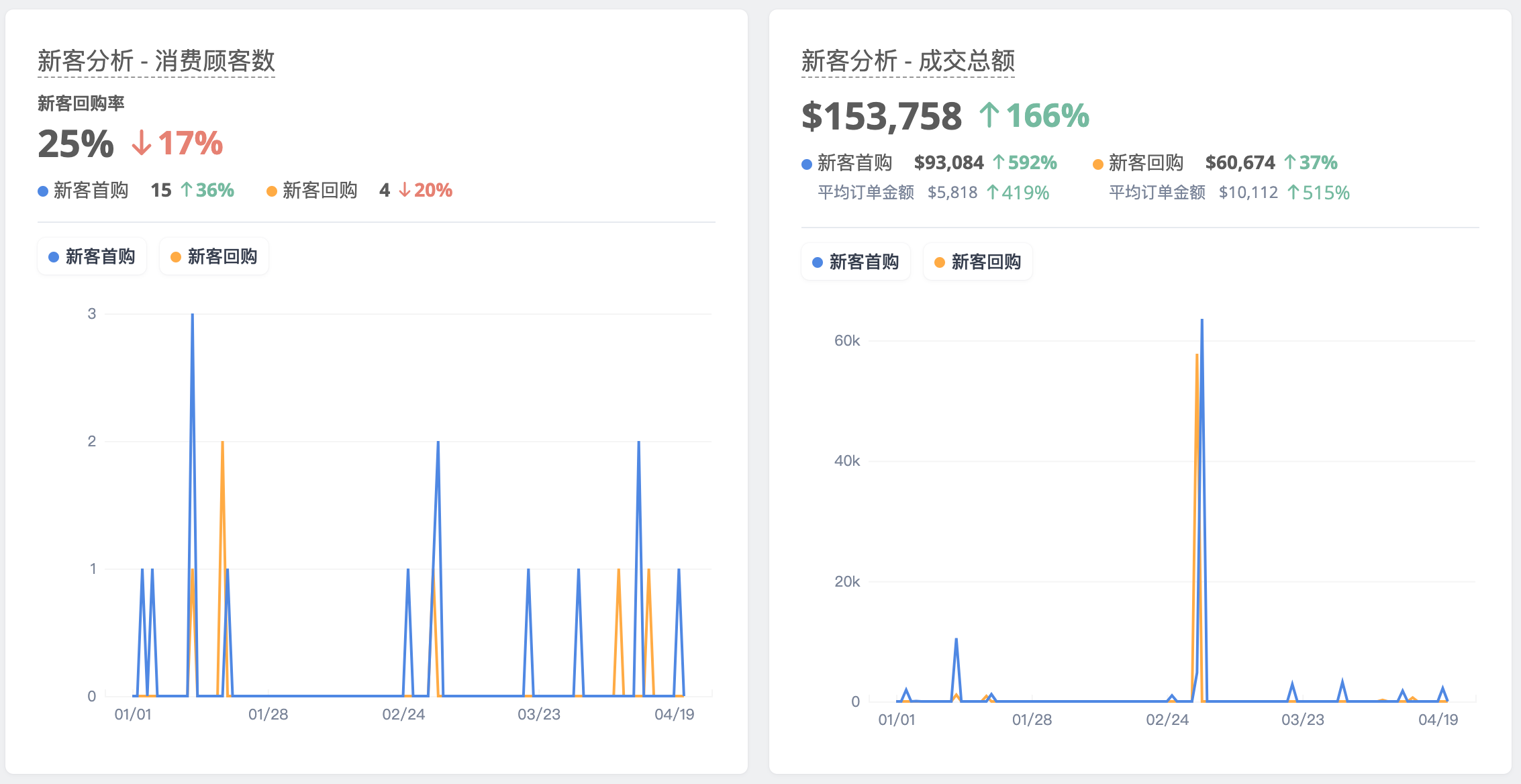Click the green 166% increase indicator
The image size is (1521, 784).
1034,116
